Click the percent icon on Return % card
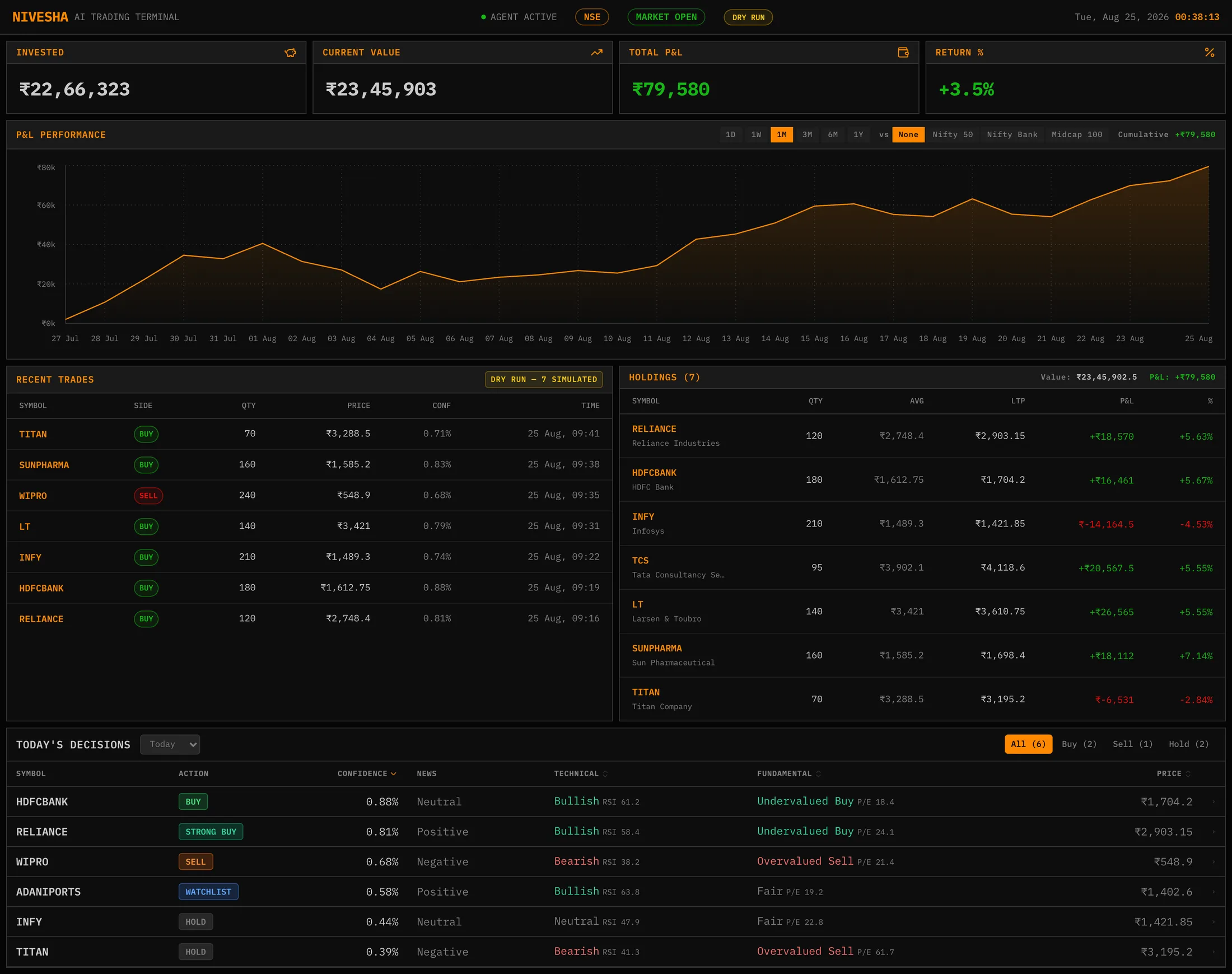This screenshot has width=1232, height=974. (x=1209, y=53)
